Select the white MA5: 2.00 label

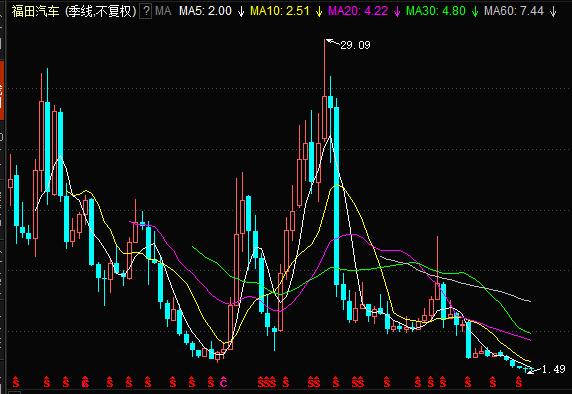click(x=205, y=11)
